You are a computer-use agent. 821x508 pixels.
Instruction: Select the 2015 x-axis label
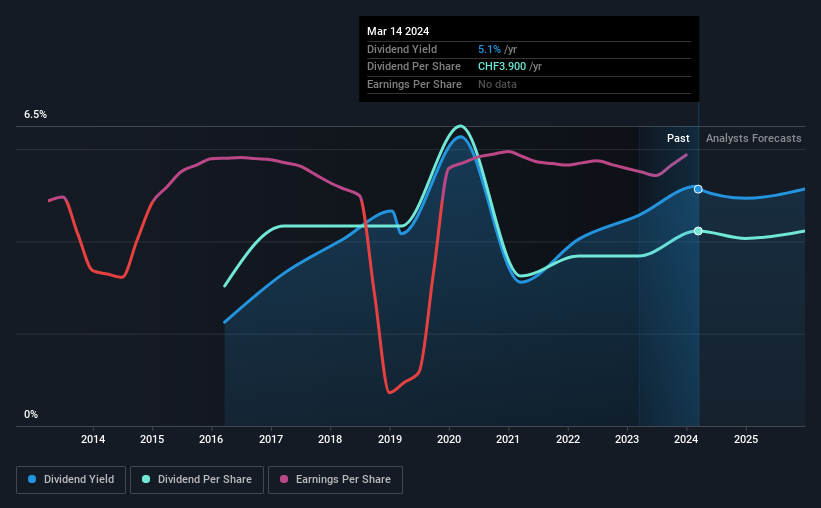(152, 439)
